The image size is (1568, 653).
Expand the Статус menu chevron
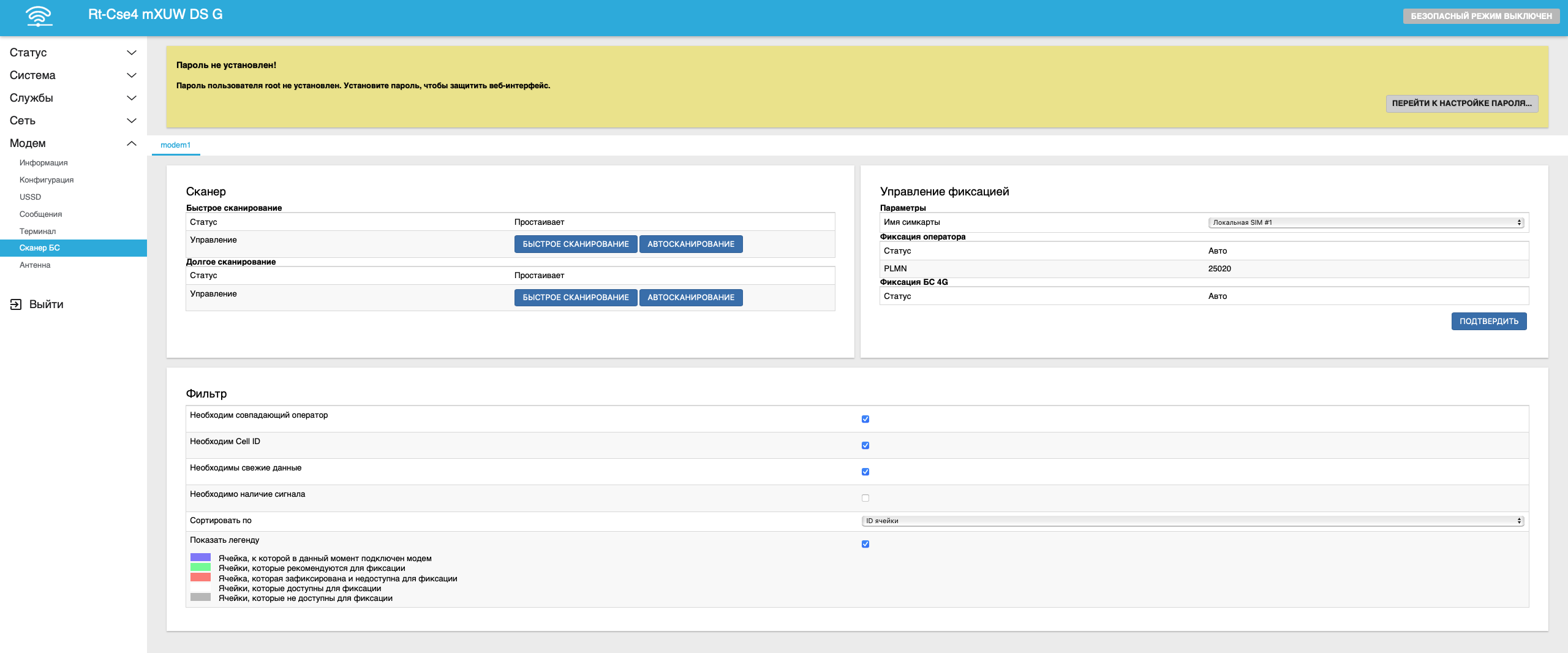[131, 53]
